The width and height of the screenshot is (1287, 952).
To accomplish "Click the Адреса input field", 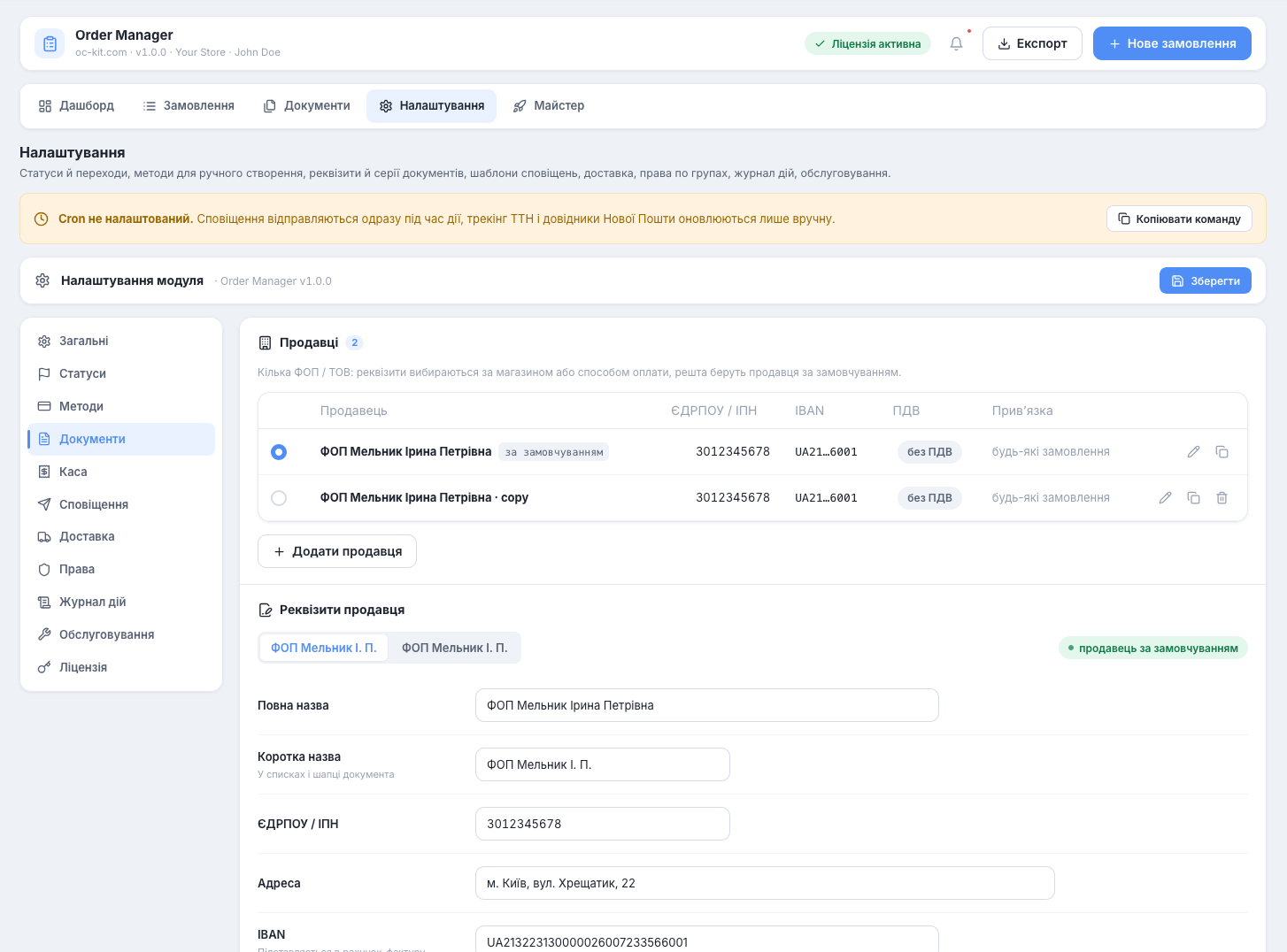I will click(x=765, y=883).
